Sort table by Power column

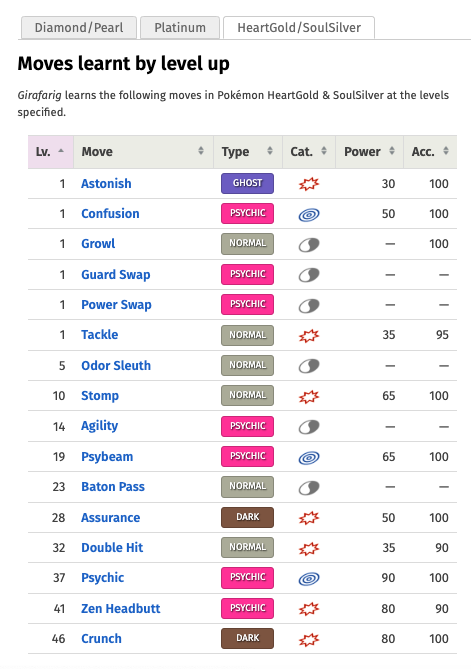(x=369, y=152)
